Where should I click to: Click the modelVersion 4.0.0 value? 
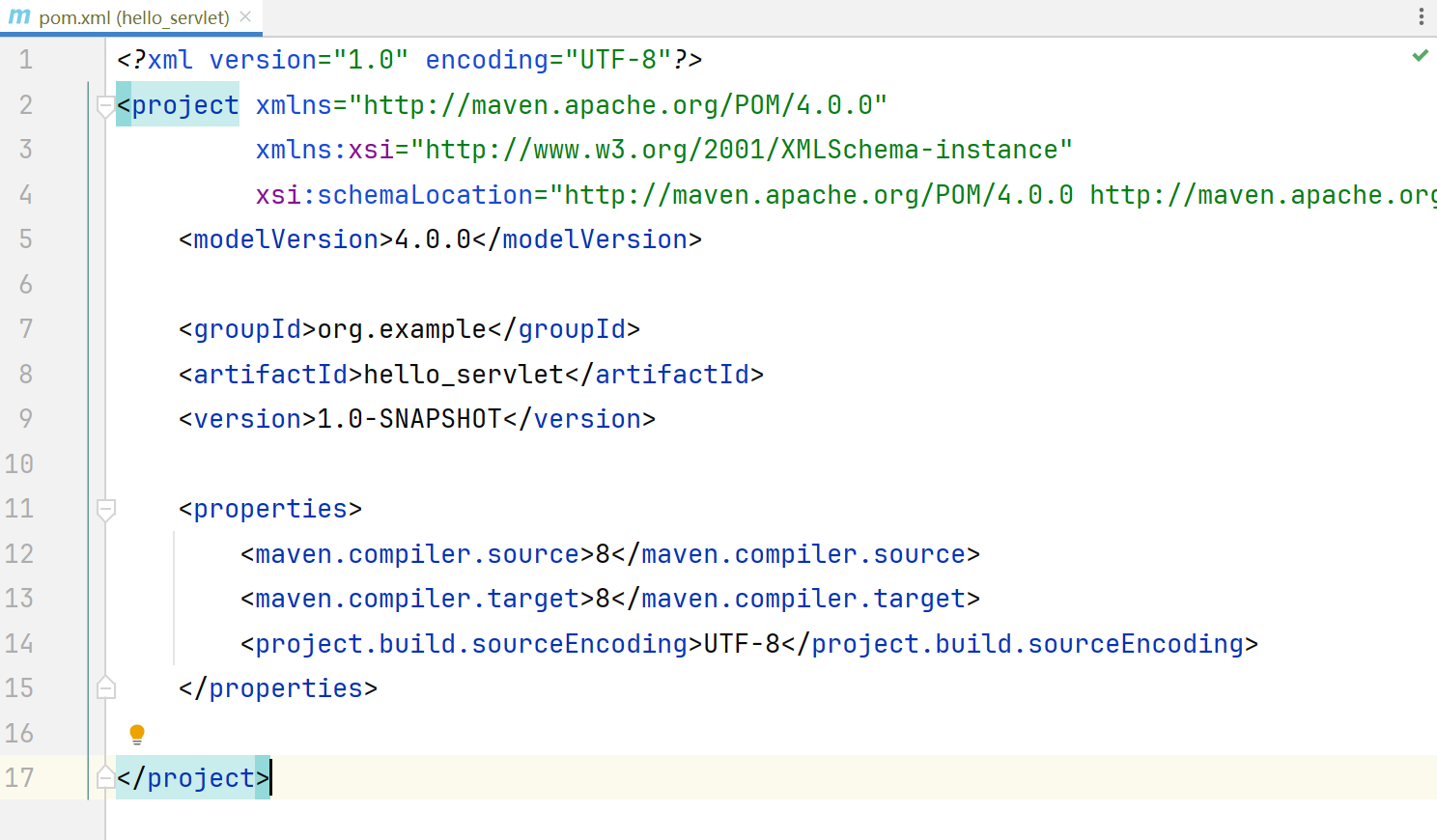point(433,239)
